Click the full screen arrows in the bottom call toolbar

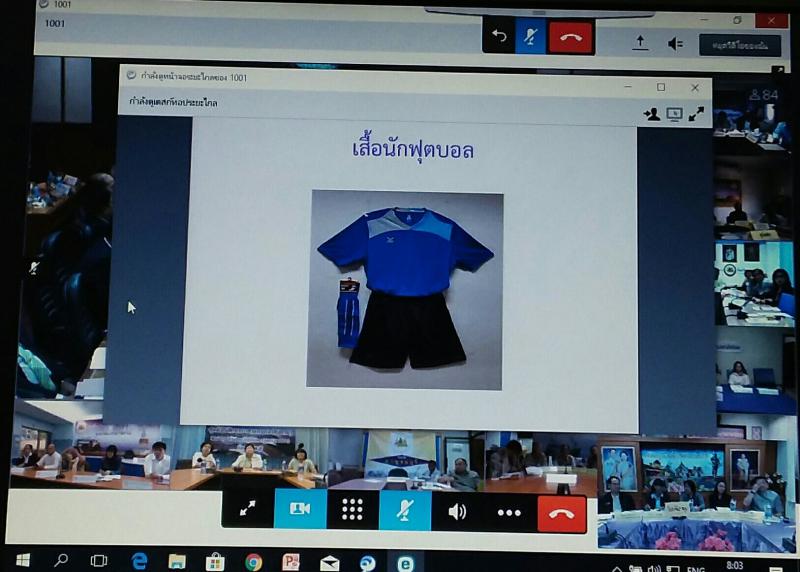[x=247, y=508]
